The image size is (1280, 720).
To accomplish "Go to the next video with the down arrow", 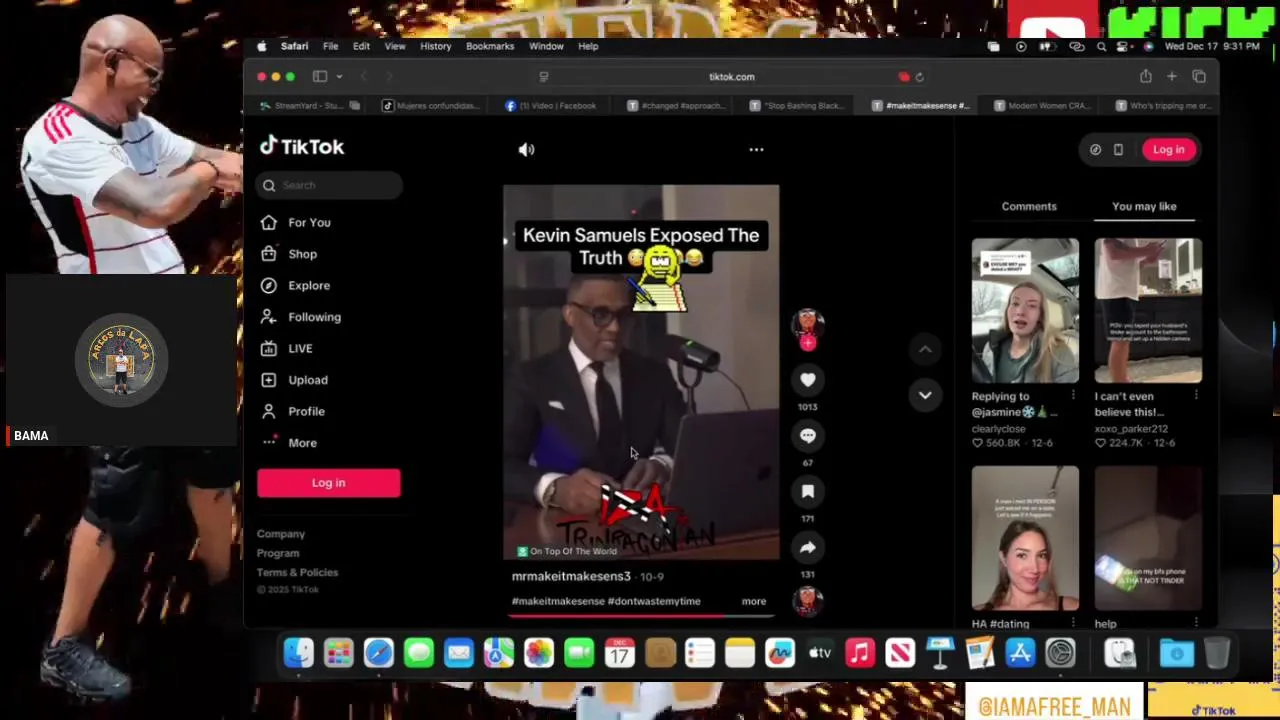I will tap(925, 395).
